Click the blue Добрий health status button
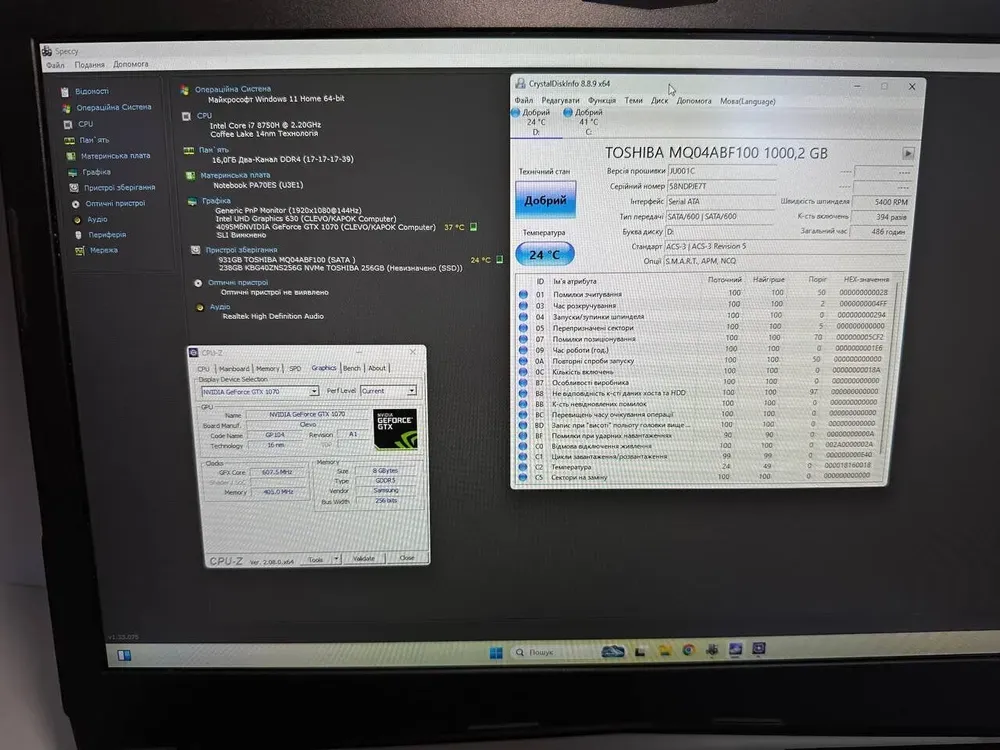 545,200
